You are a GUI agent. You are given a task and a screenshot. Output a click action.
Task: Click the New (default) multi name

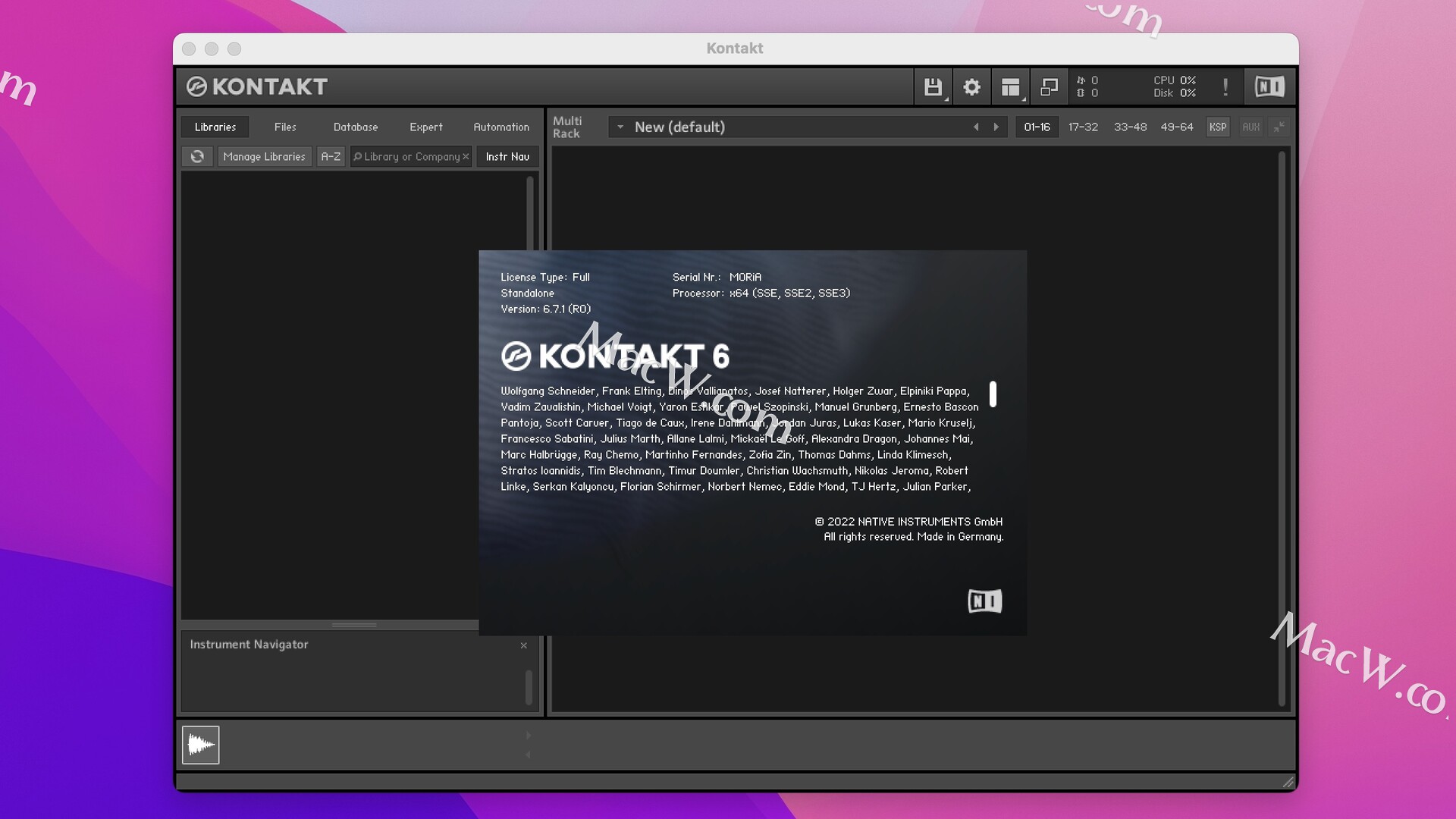pyautogui.click(x=679, y=127)
